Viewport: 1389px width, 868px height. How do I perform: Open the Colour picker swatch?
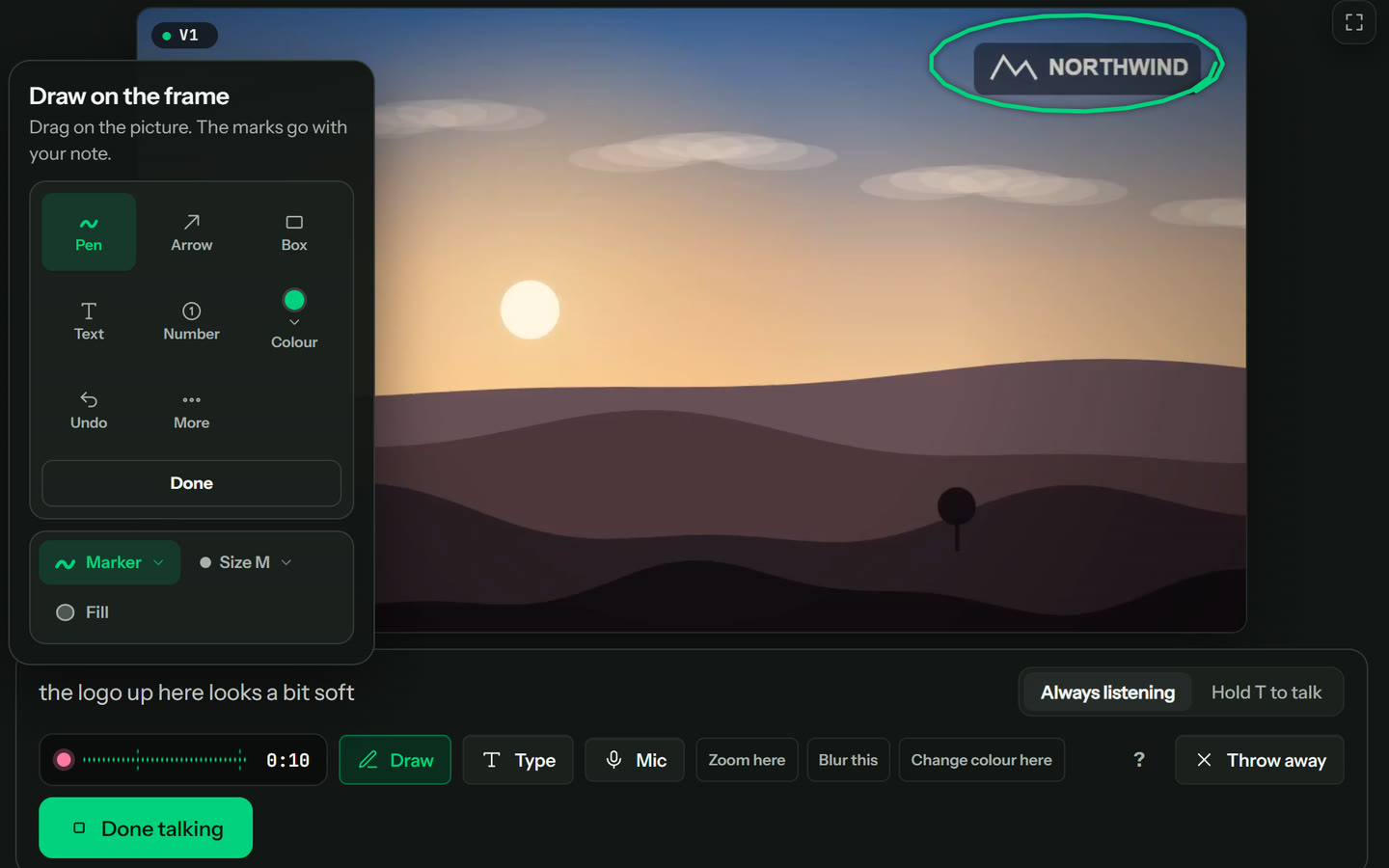[294, 319]
